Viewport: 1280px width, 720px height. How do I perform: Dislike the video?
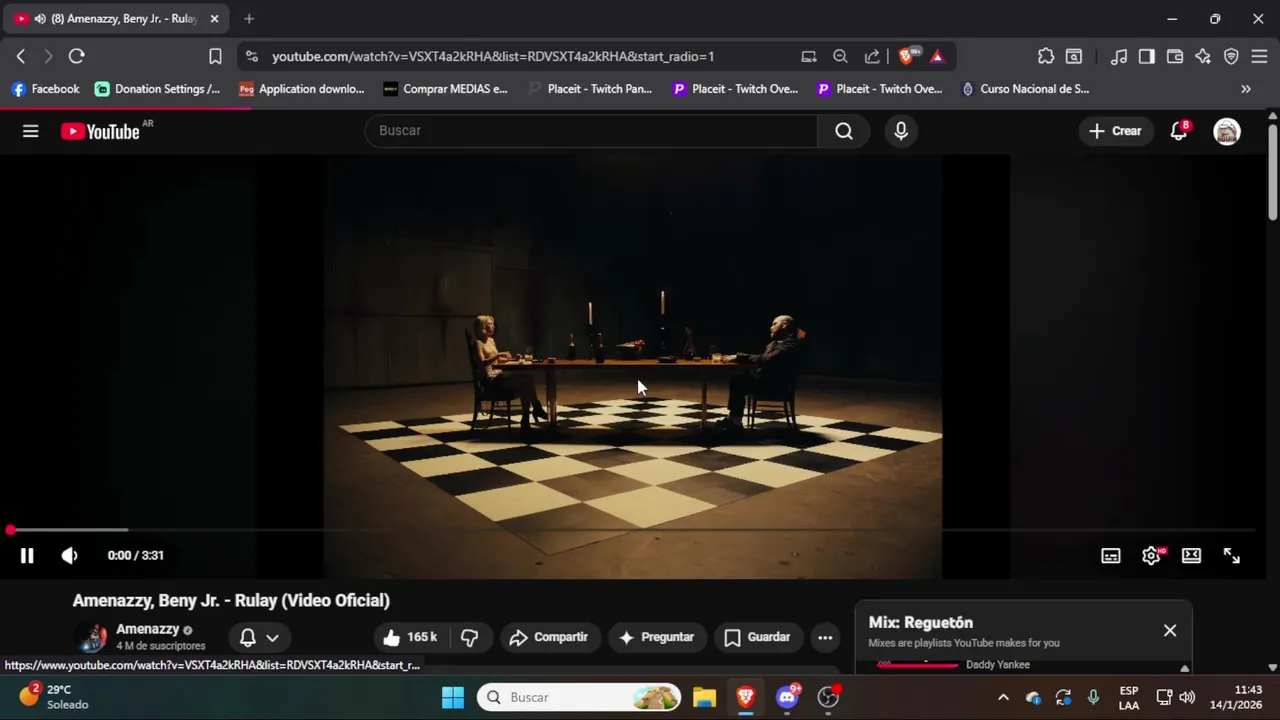[x=470, y=637]
